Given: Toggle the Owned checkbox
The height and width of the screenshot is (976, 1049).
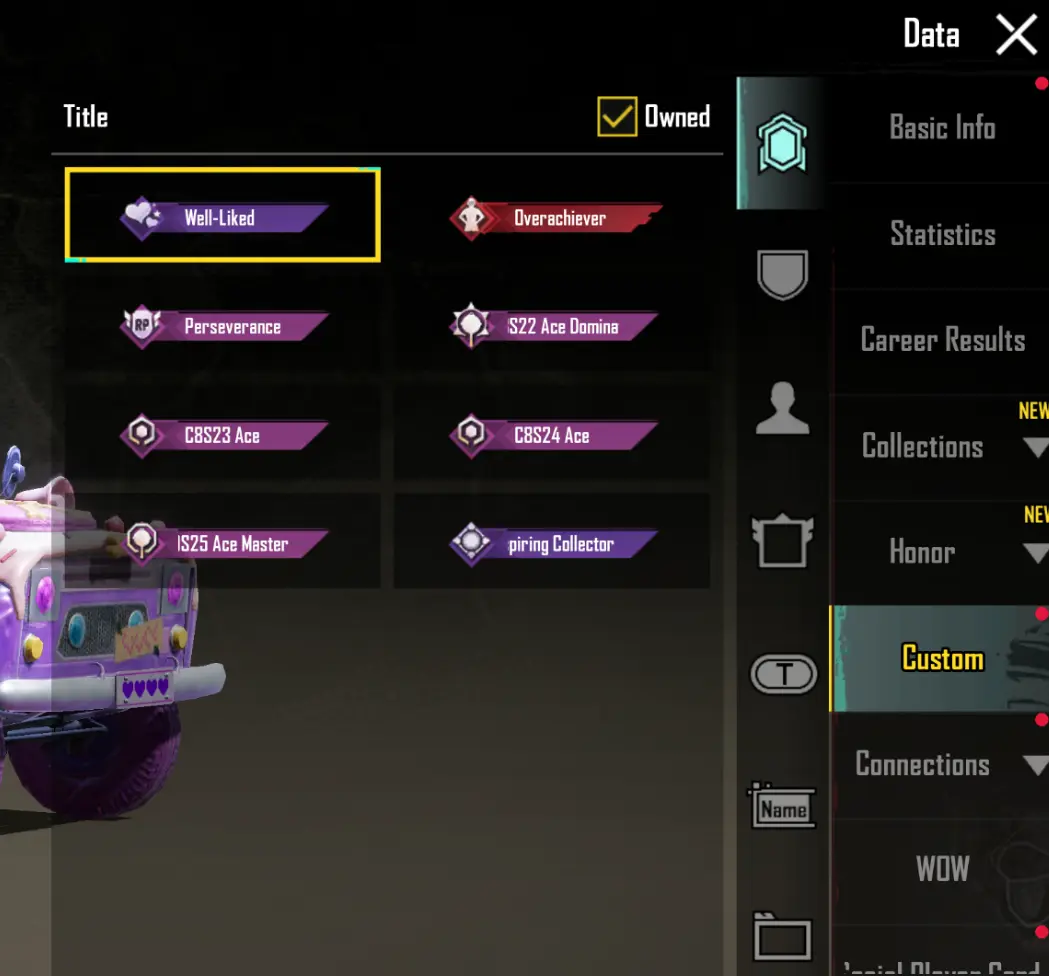Looking at the screenshot, I should [617, 116].
